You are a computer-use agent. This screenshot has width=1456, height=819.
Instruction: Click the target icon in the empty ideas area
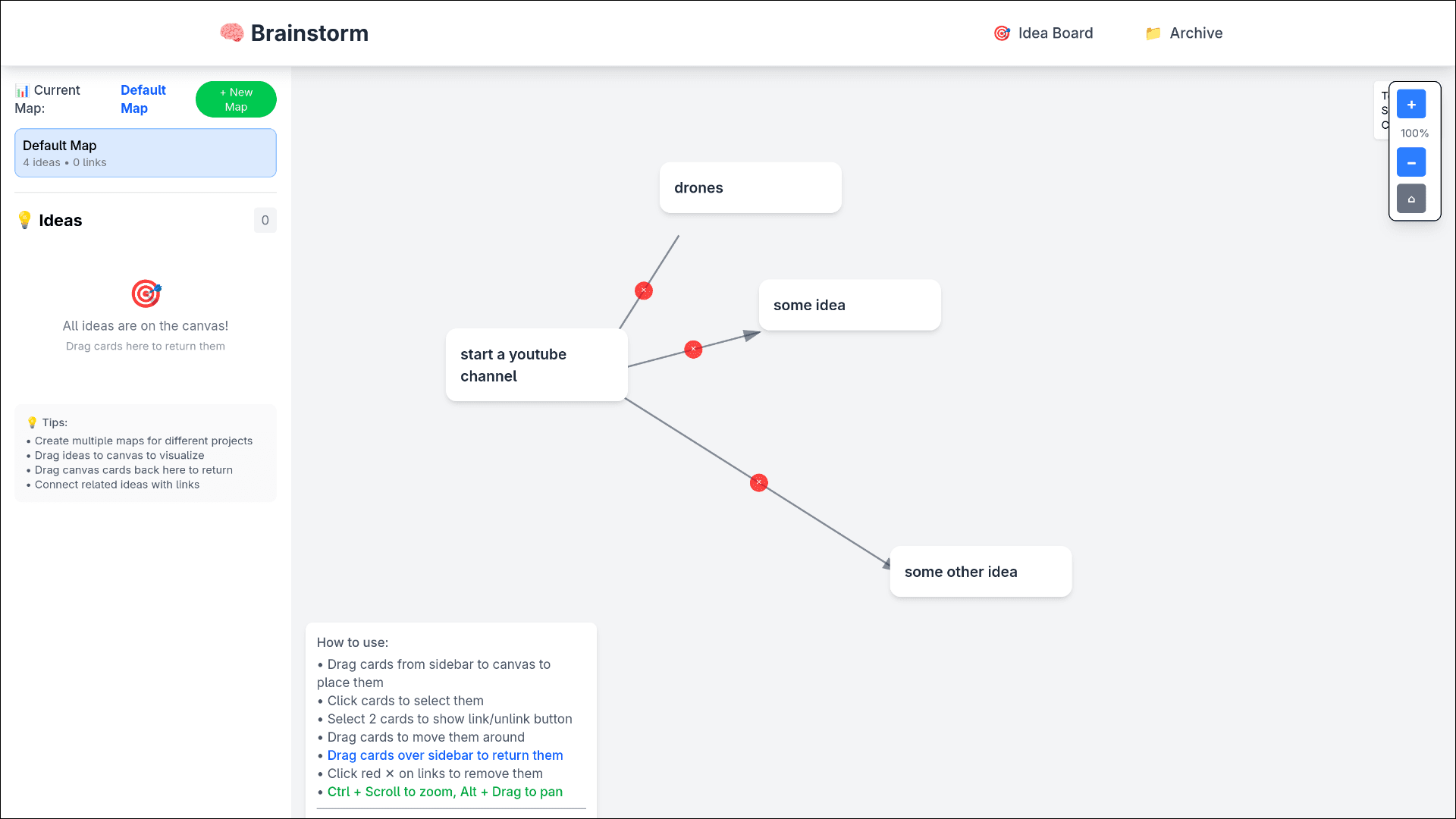[145, 293]
